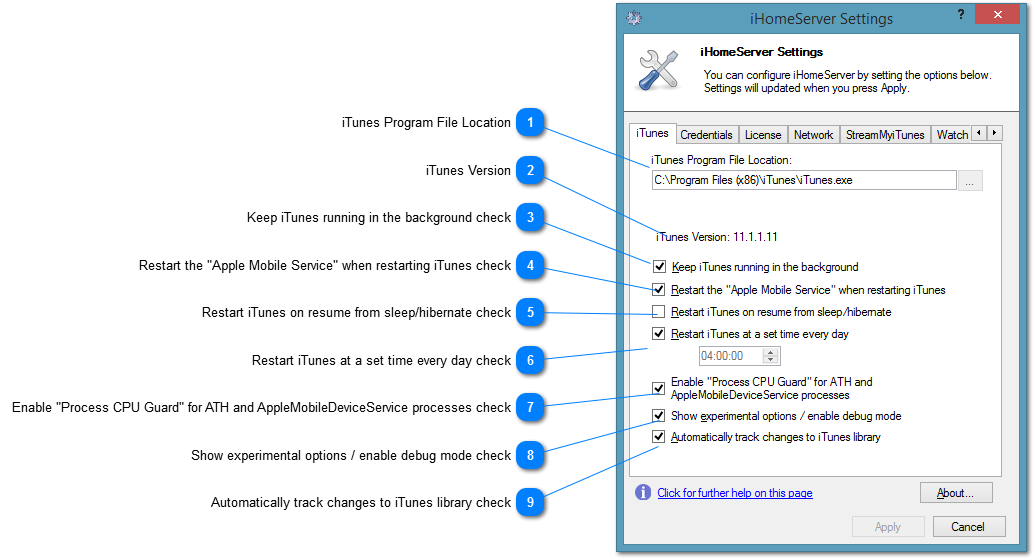Uncheck Keep iTunes running in the background

[x=659, y=267]
